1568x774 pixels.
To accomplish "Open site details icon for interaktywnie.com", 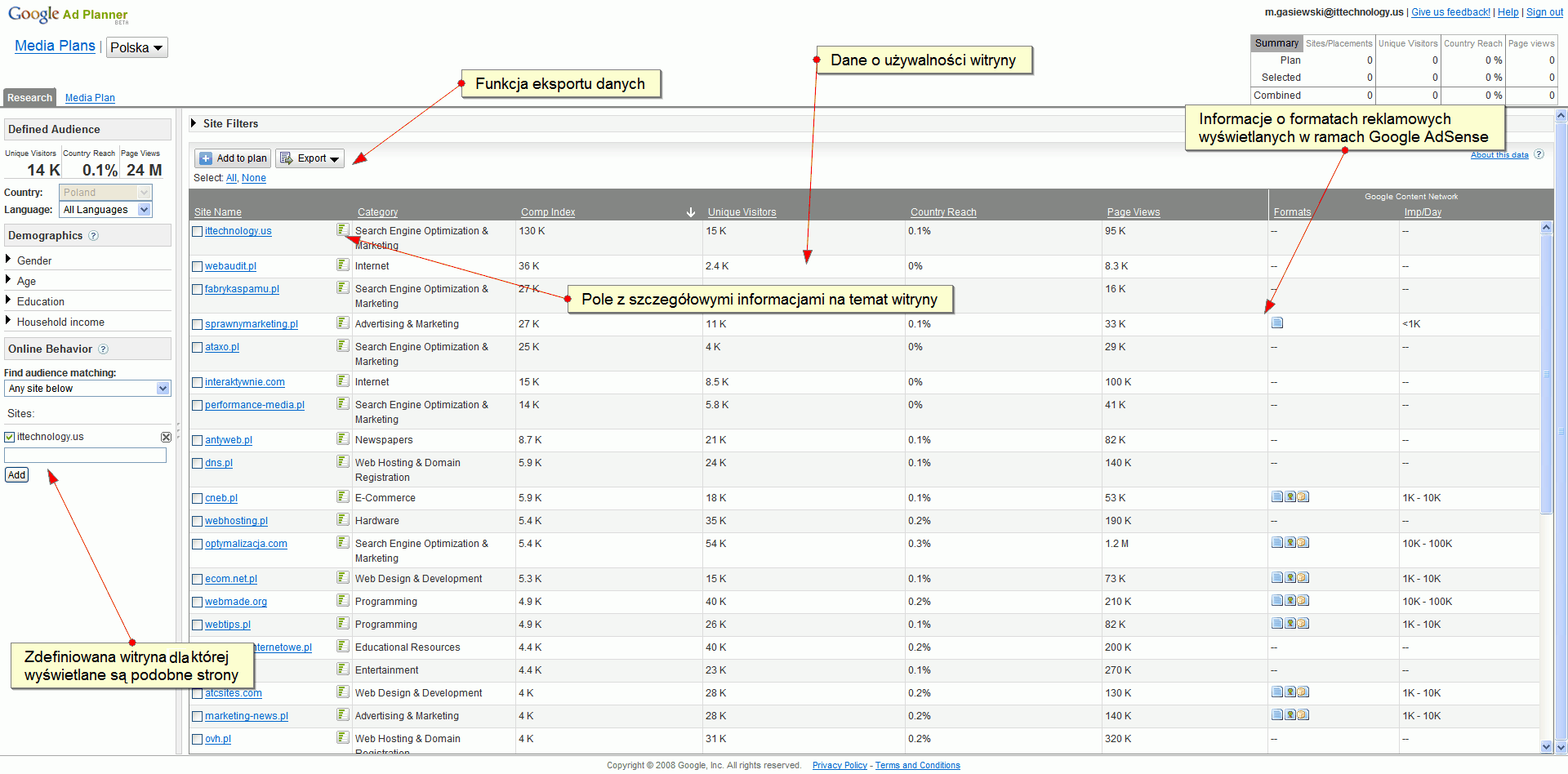I will pos(343,380).
